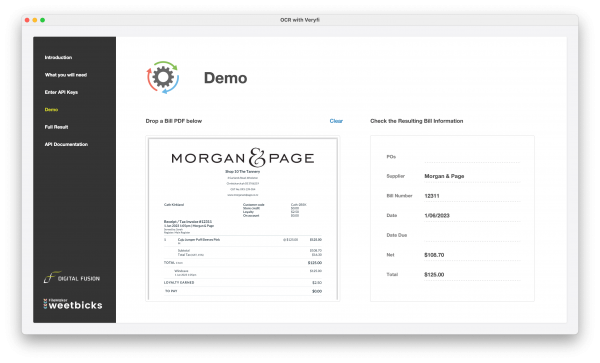Click the Morgan & Page bill preview

[243, 218]
